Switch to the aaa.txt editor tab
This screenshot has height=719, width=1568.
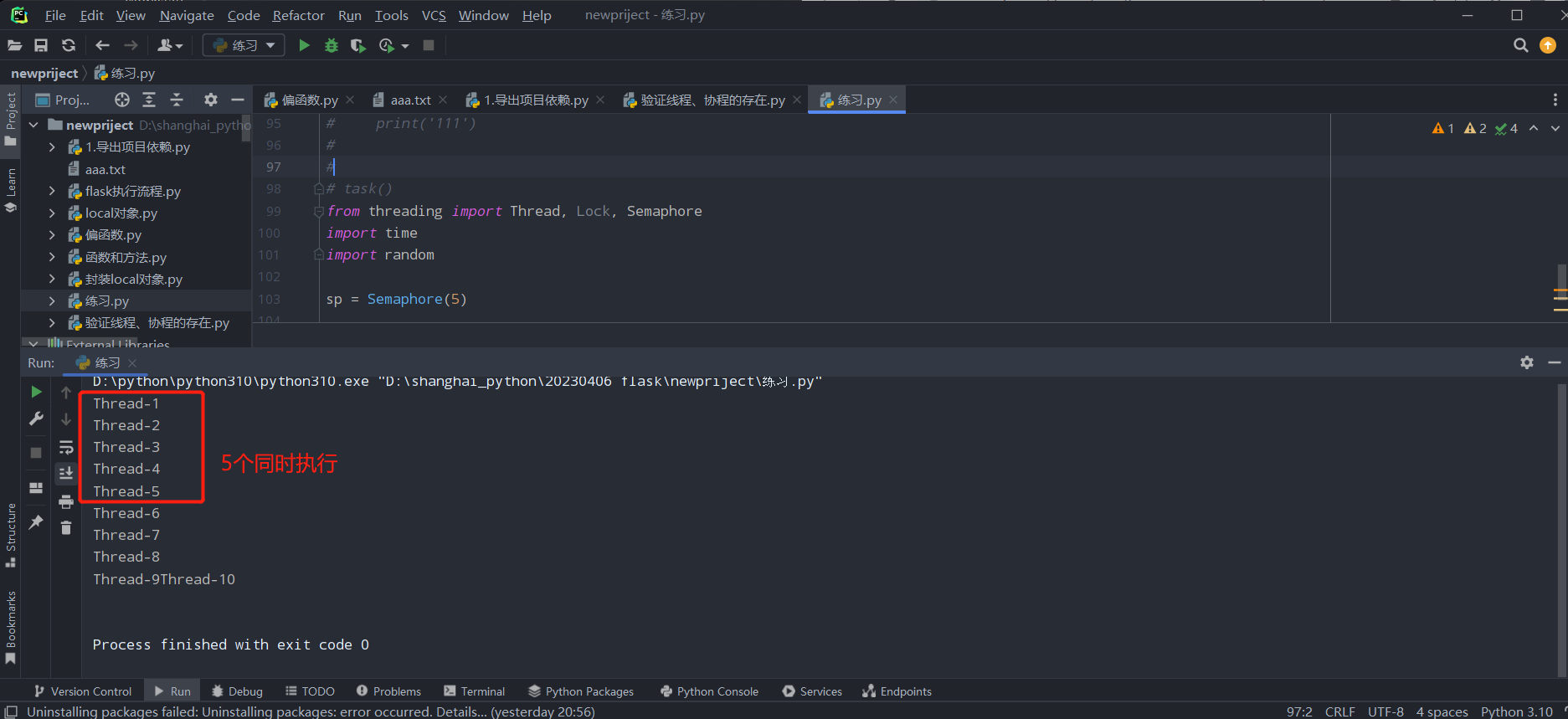pyautogui.click(x=409, y=100)
